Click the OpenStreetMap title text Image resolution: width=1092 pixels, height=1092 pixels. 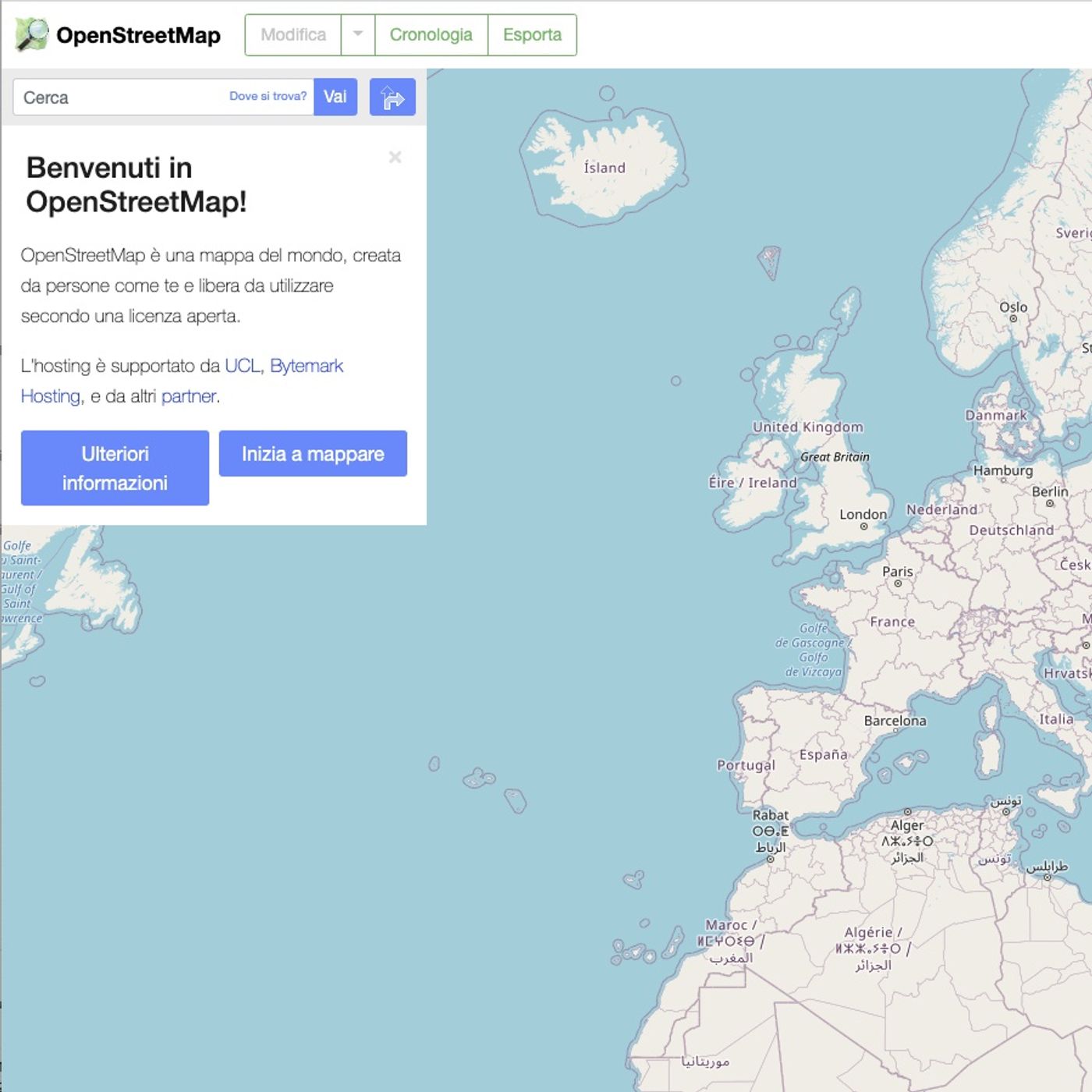click(x=138, y=35)
